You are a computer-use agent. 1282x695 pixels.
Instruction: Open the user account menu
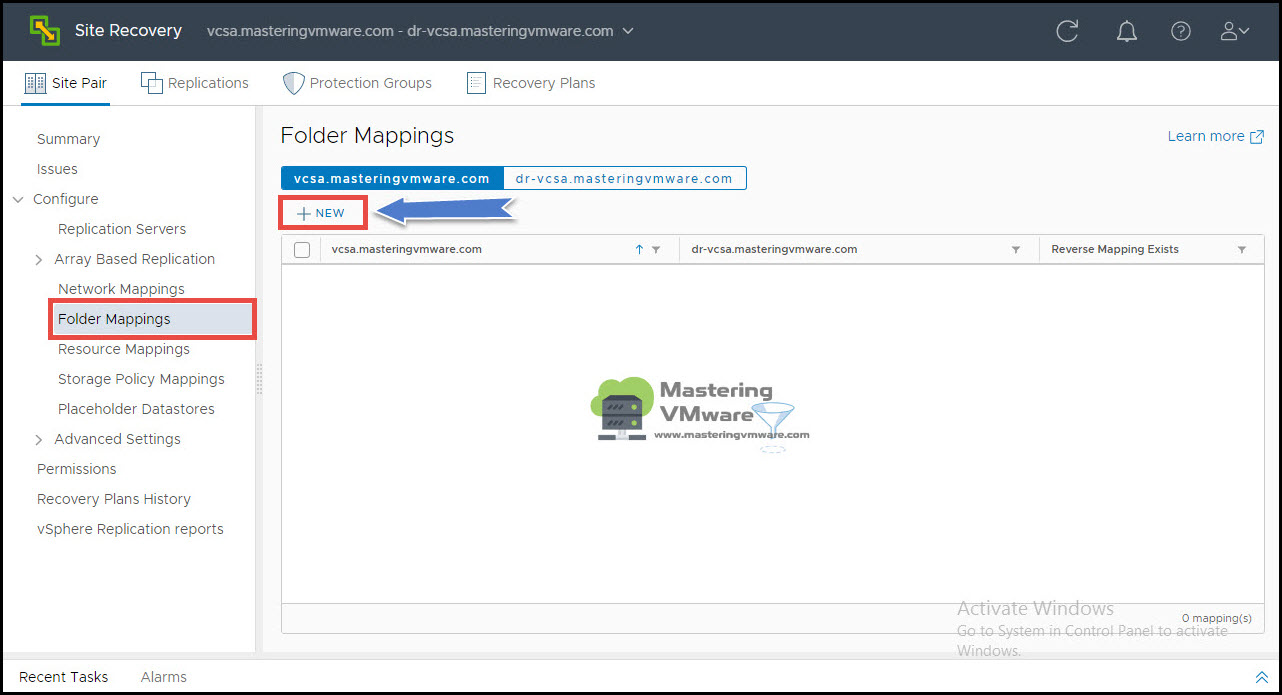1235,31
